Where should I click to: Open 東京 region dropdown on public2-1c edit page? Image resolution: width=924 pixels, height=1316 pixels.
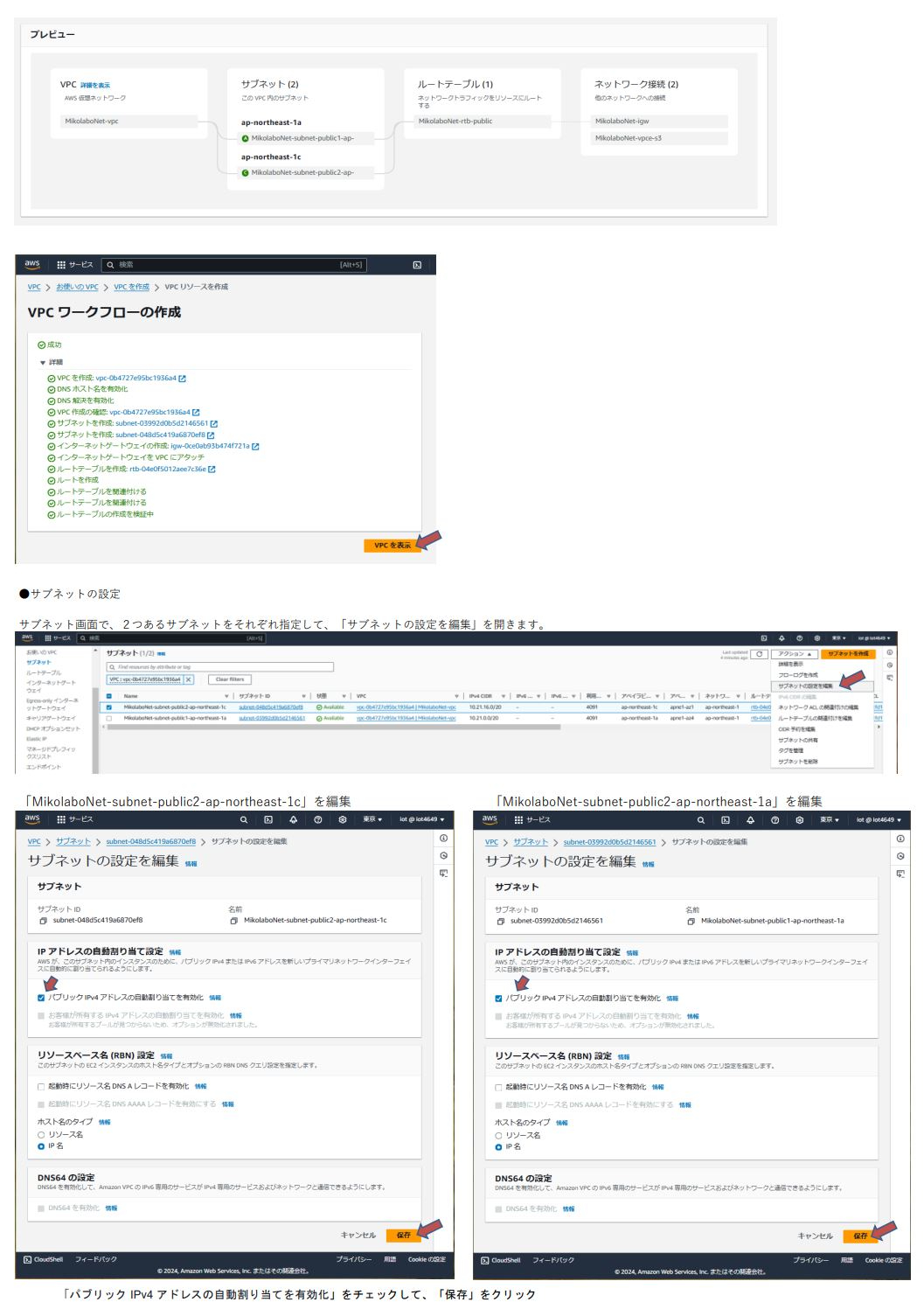click(x=372, y=820)
